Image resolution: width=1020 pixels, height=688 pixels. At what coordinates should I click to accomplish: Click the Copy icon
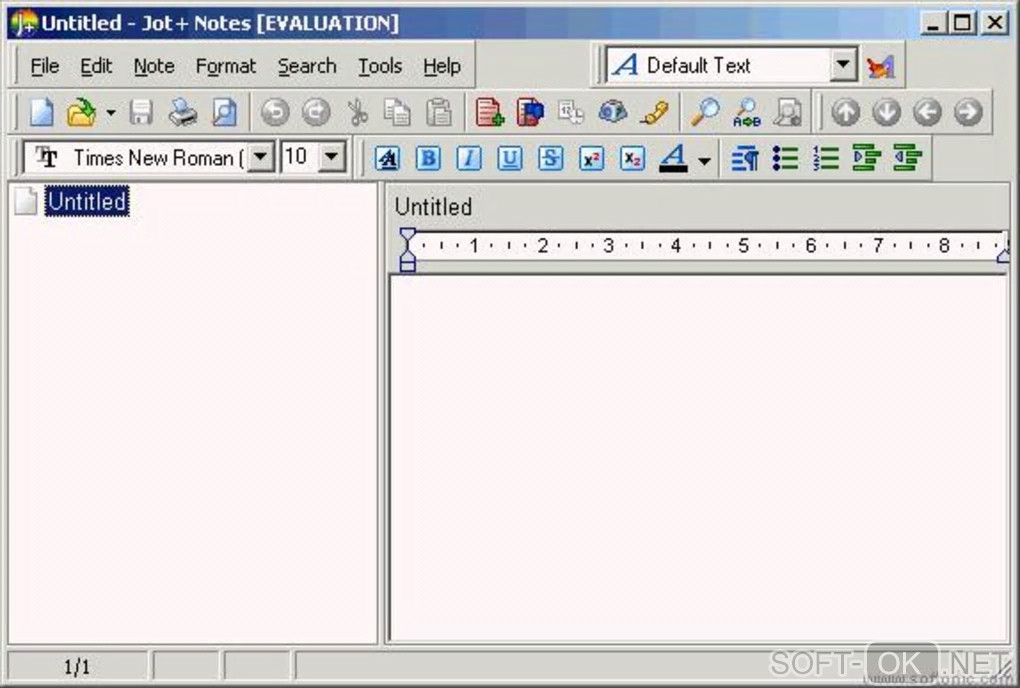[397, 112]
